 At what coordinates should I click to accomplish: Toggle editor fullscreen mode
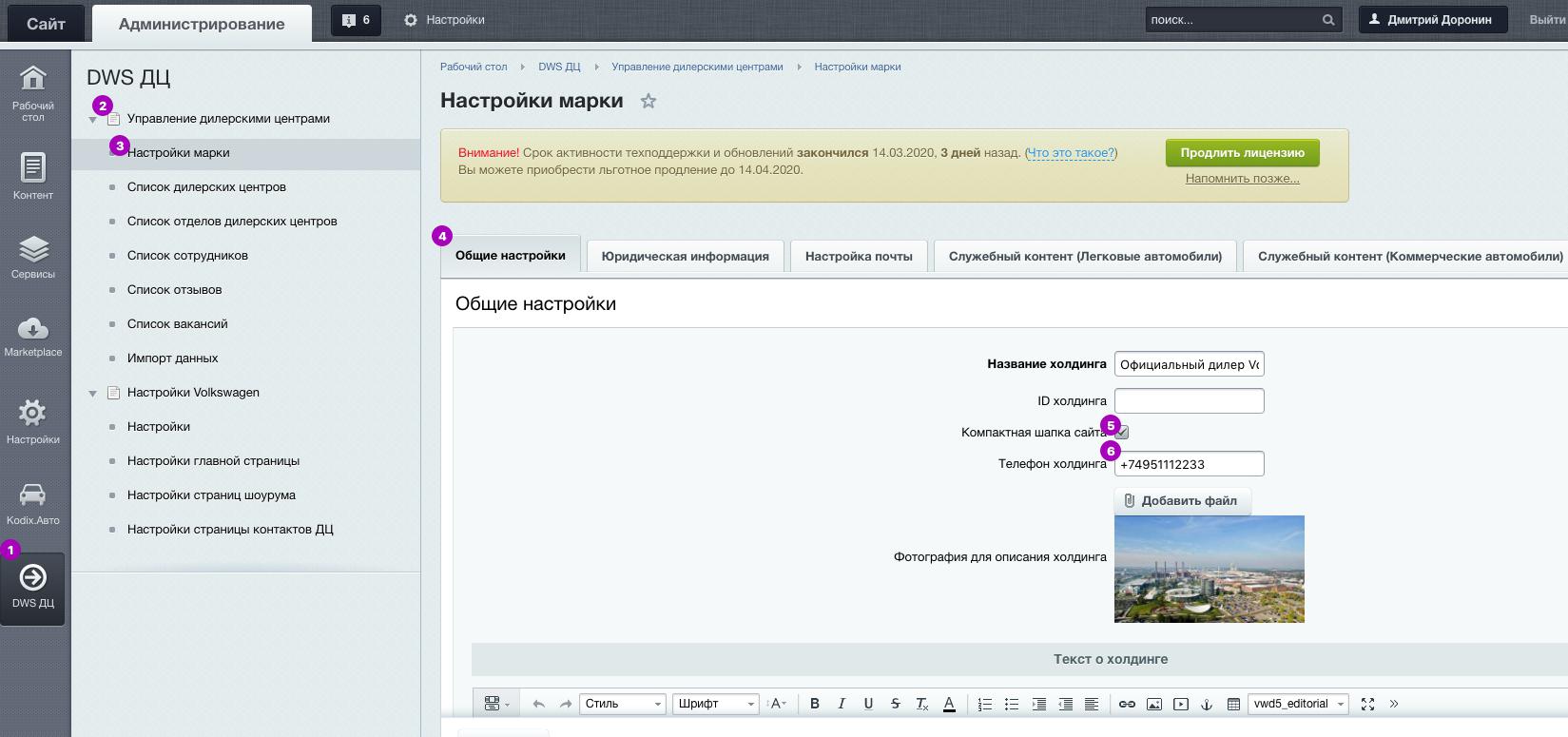point(1368,704)
